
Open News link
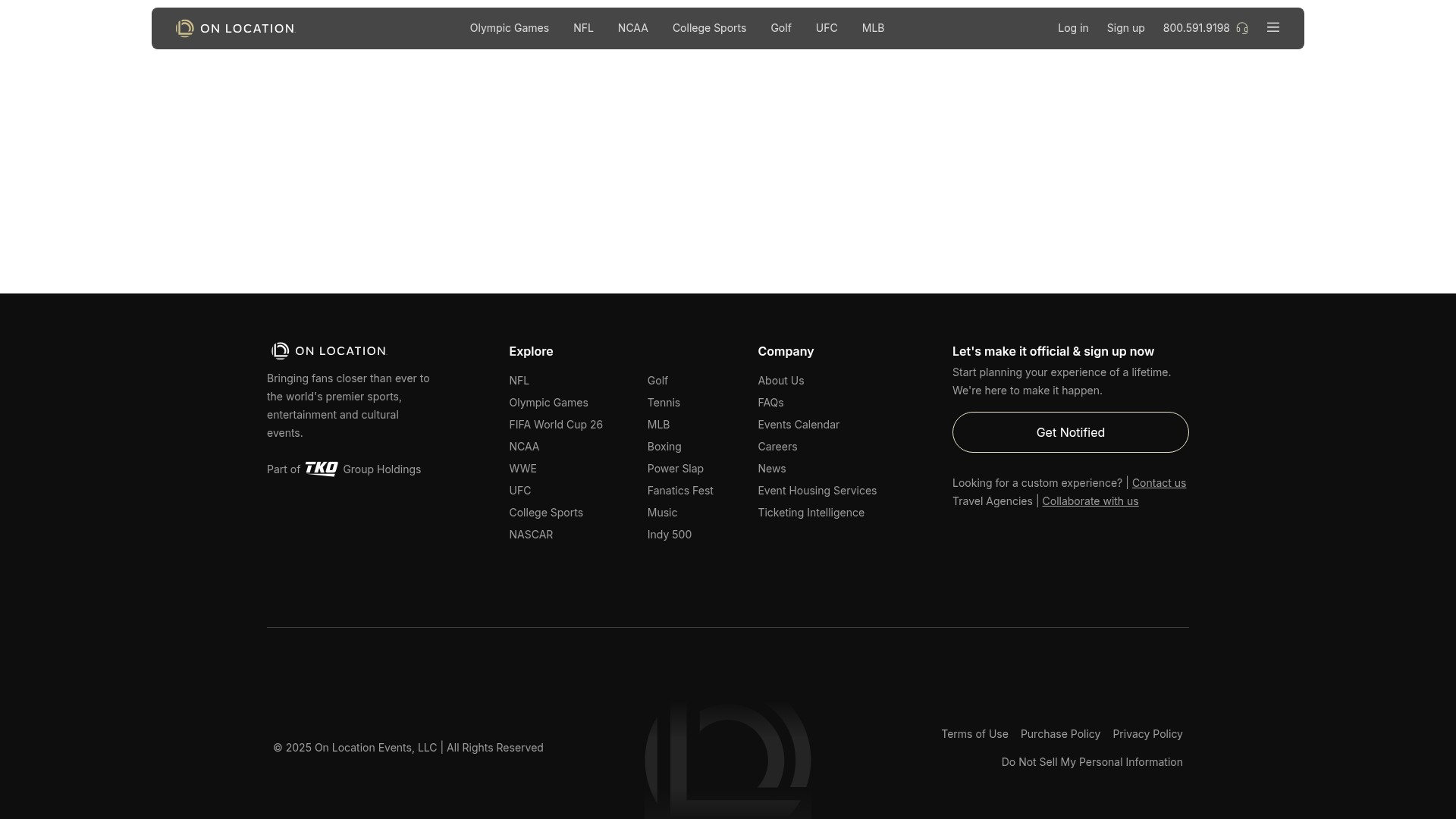(771, 469)
